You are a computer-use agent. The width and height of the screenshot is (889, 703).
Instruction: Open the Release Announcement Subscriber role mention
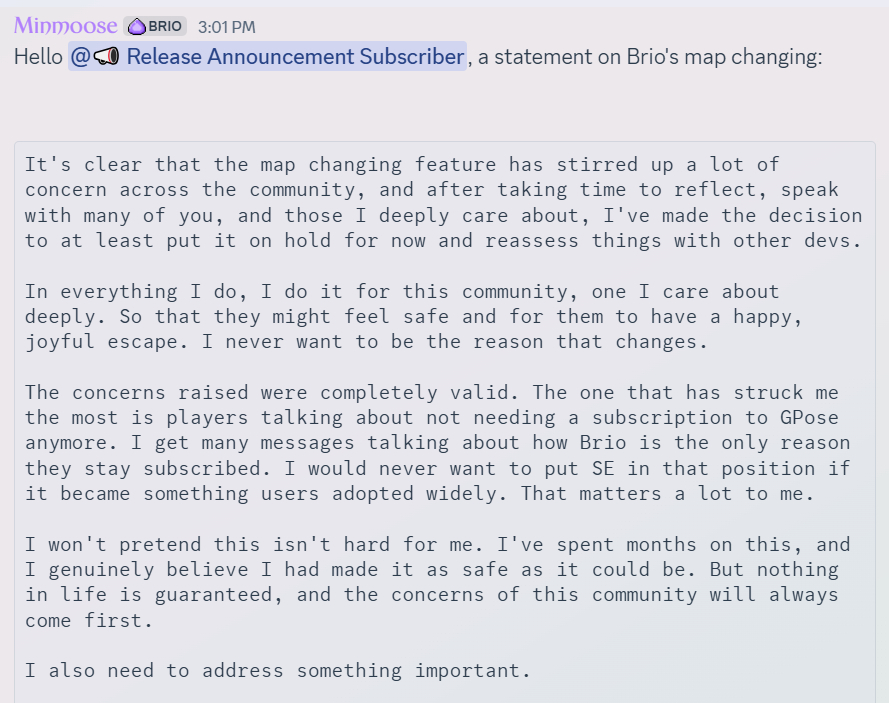pos(294,57)
